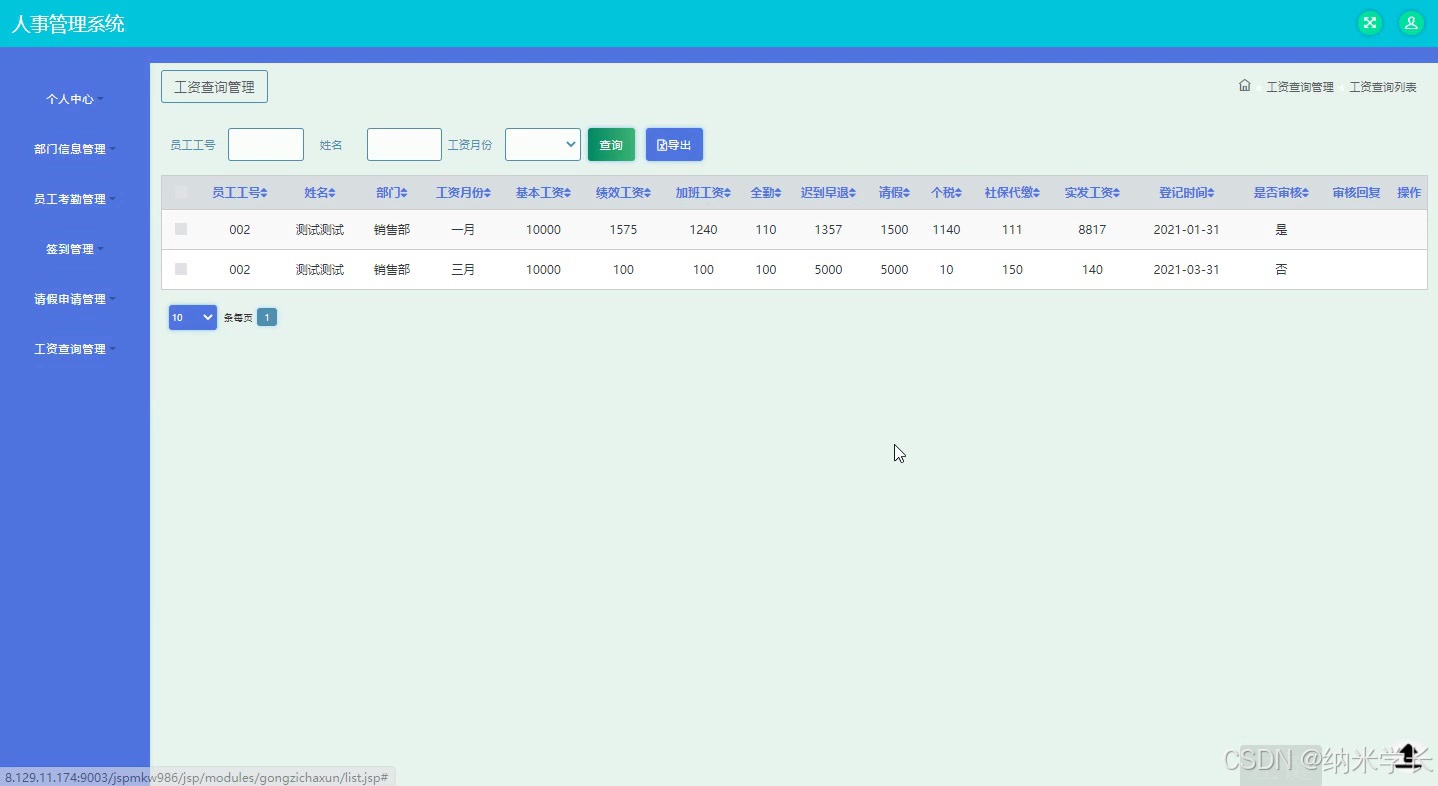Open the rows-per-page dropdown showing 10
This screenshot has height=786, width=1438.
click(193, 317)
